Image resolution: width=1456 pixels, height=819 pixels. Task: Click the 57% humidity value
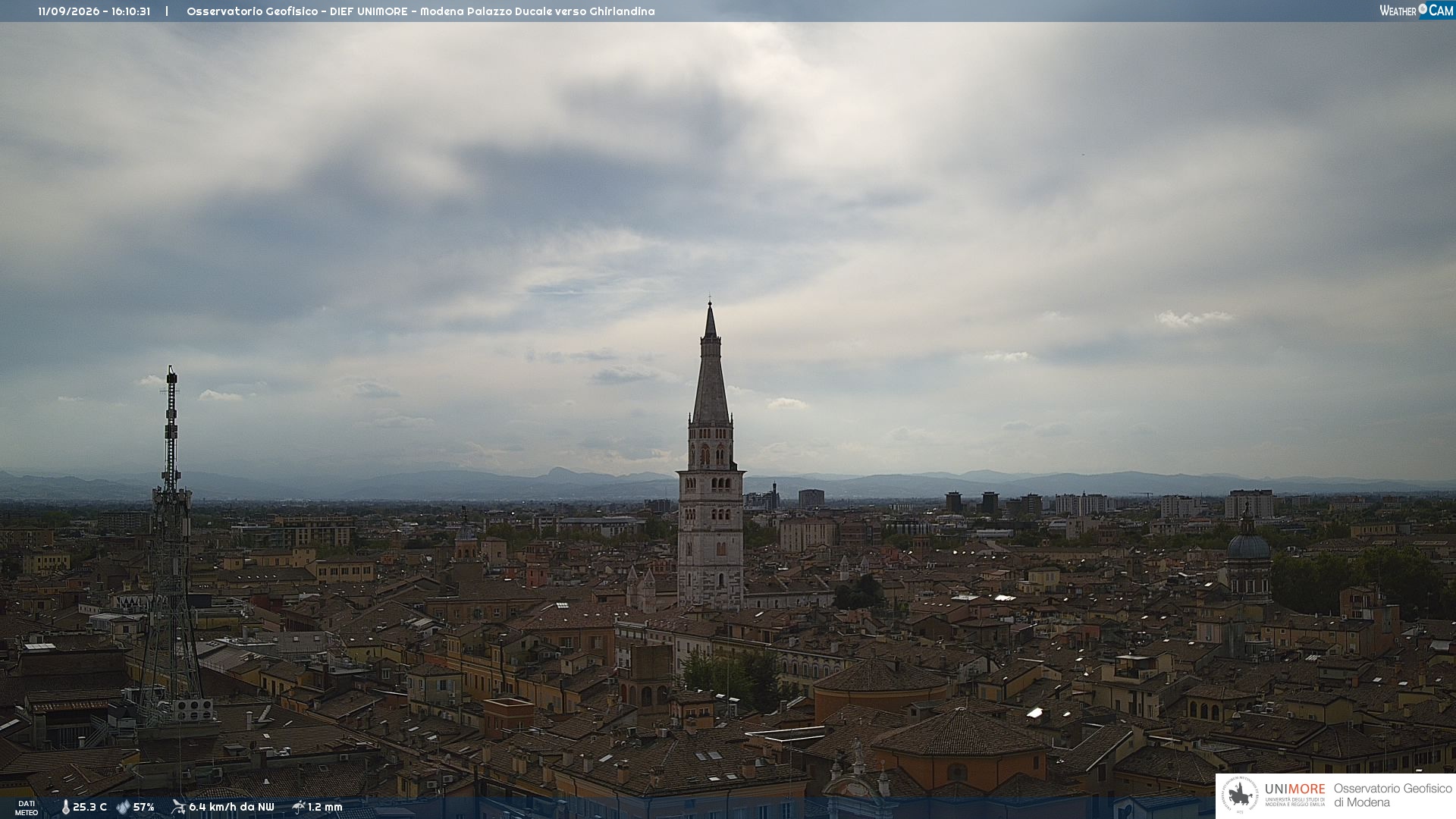(x=144, y=808)
